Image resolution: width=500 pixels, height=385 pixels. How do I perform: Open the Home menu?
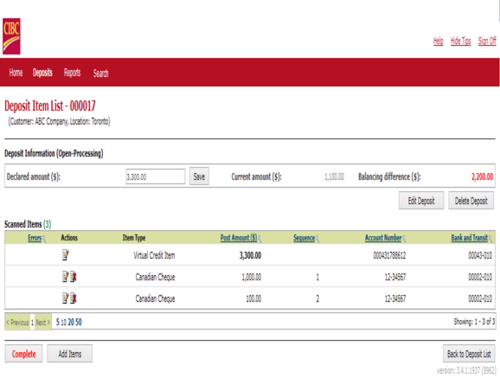tap(16, 72)
